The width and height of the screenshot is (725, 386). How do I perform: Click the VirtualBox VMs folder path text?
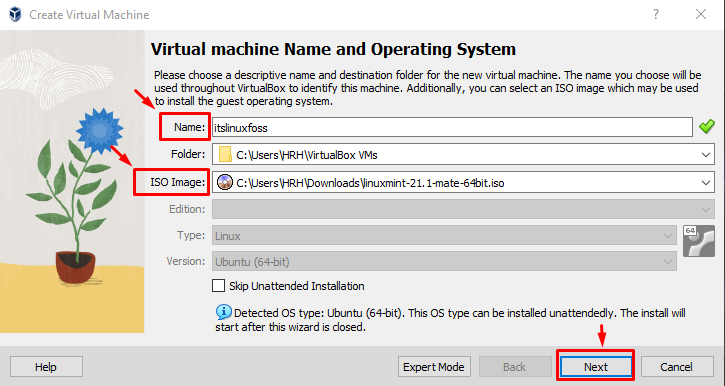coord(307,155)
